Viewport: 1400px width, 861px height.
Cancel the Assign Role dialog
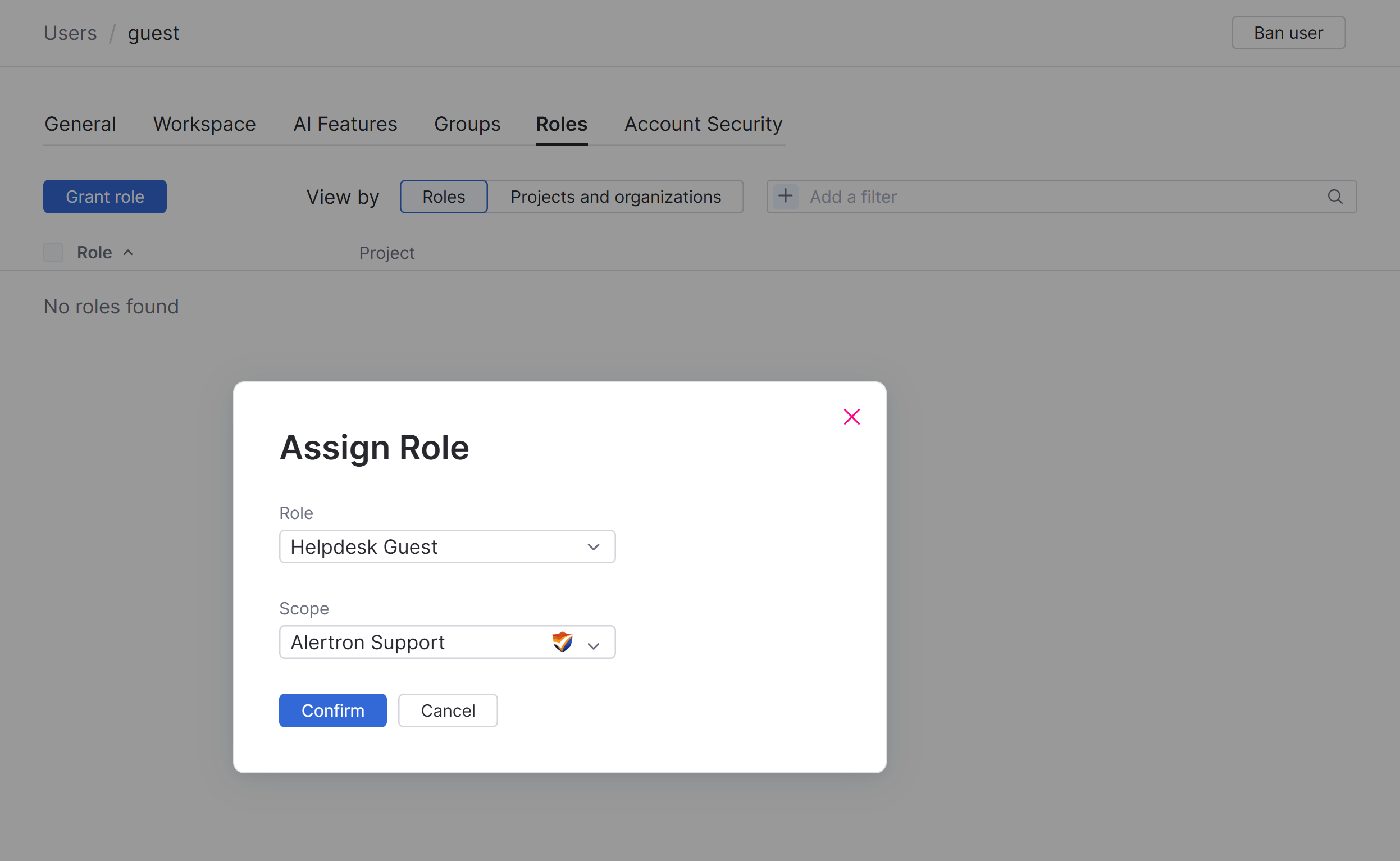pos(448,710)
